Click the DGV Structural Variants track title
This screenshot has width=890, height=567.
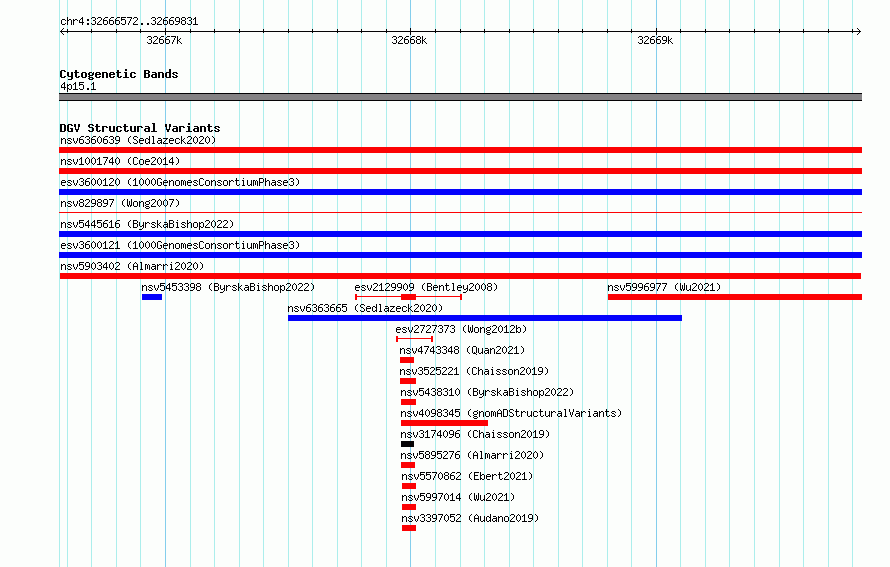[x=140, y=128]
